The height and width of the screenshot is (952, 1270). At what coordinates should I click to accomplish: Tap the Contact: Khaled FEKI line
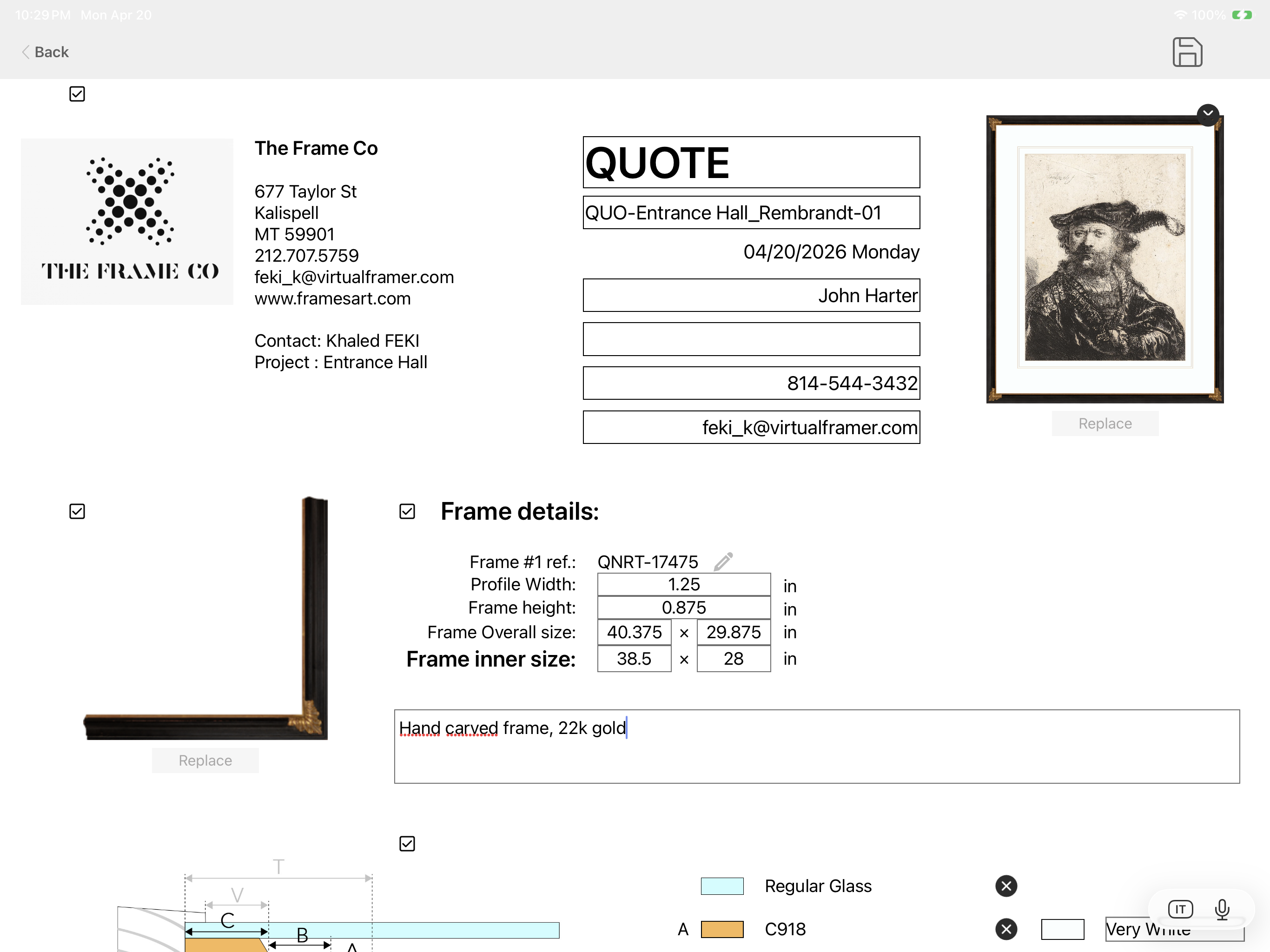[337, 340]
